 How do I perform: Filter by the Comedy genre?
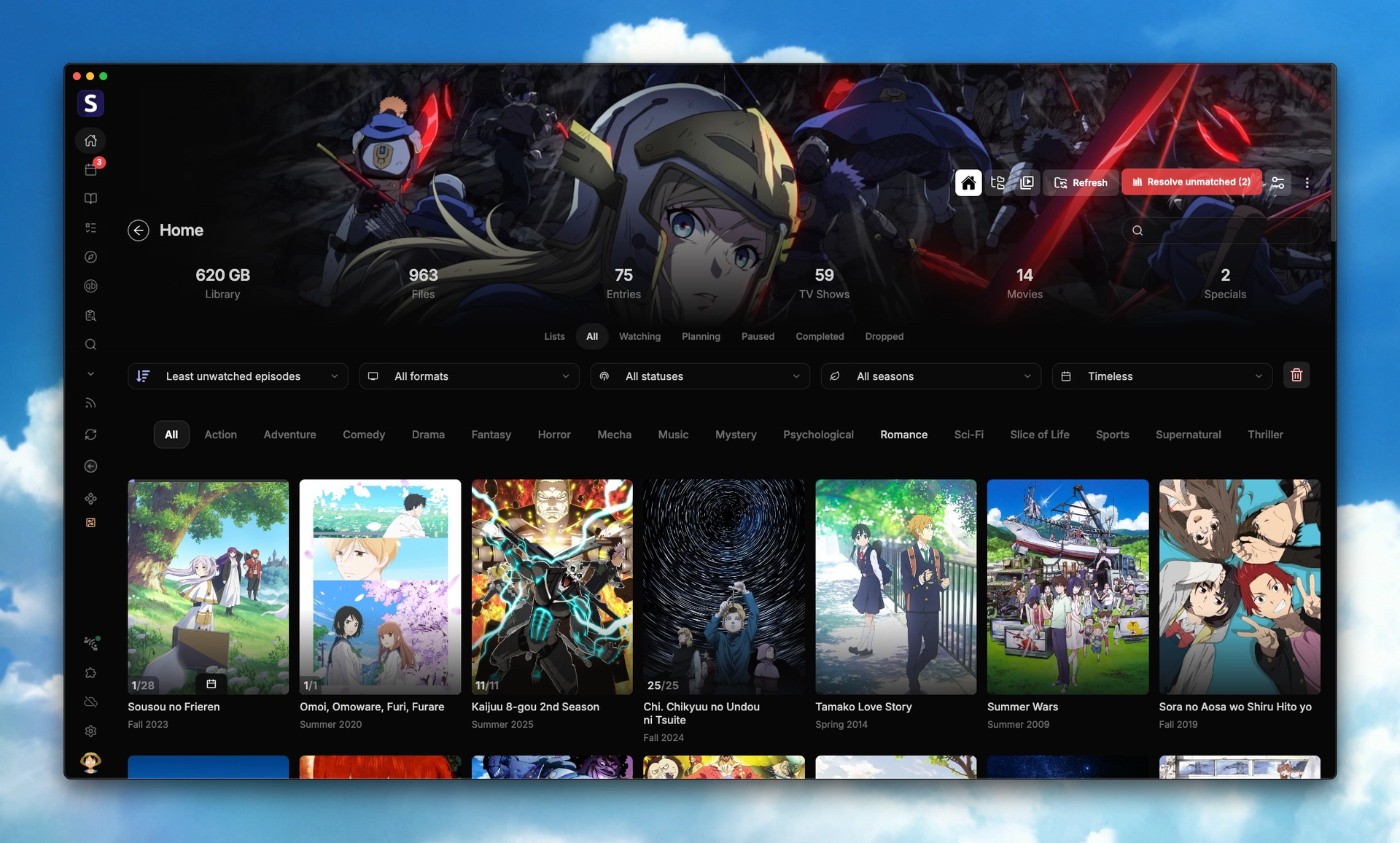[364, 435]
